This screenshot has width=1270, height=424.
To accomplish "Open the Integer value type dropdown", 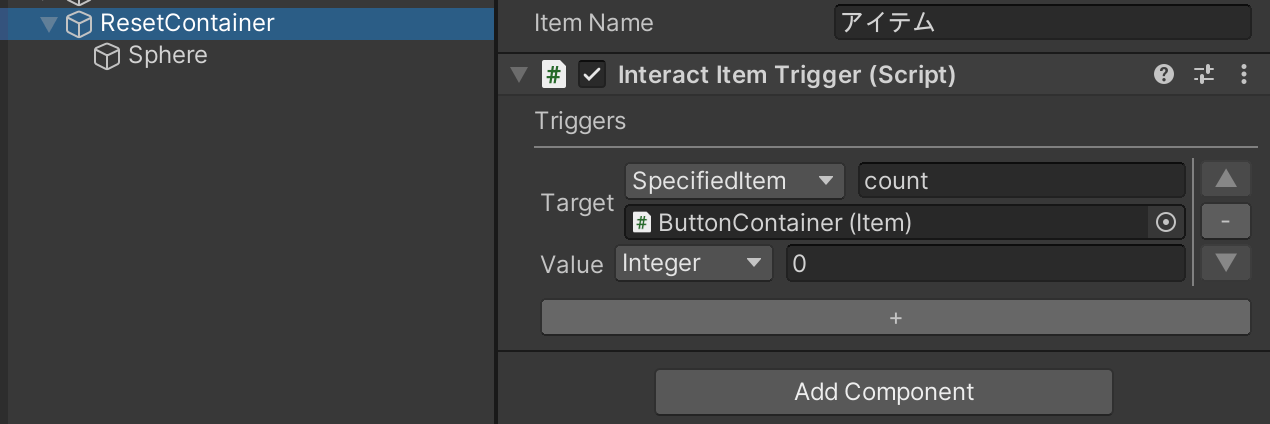I will coord(694,263).
